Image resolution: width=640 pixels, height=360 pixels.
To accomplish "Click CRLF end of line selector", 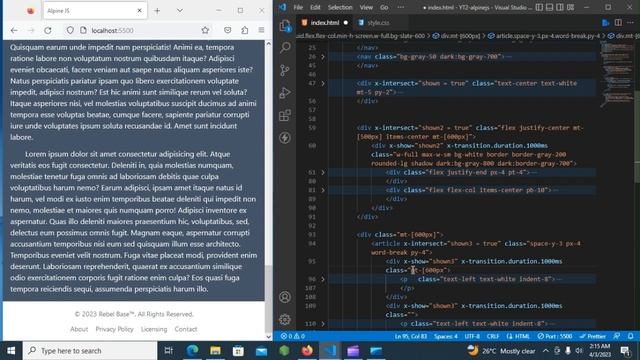I will tap(493, 336).
